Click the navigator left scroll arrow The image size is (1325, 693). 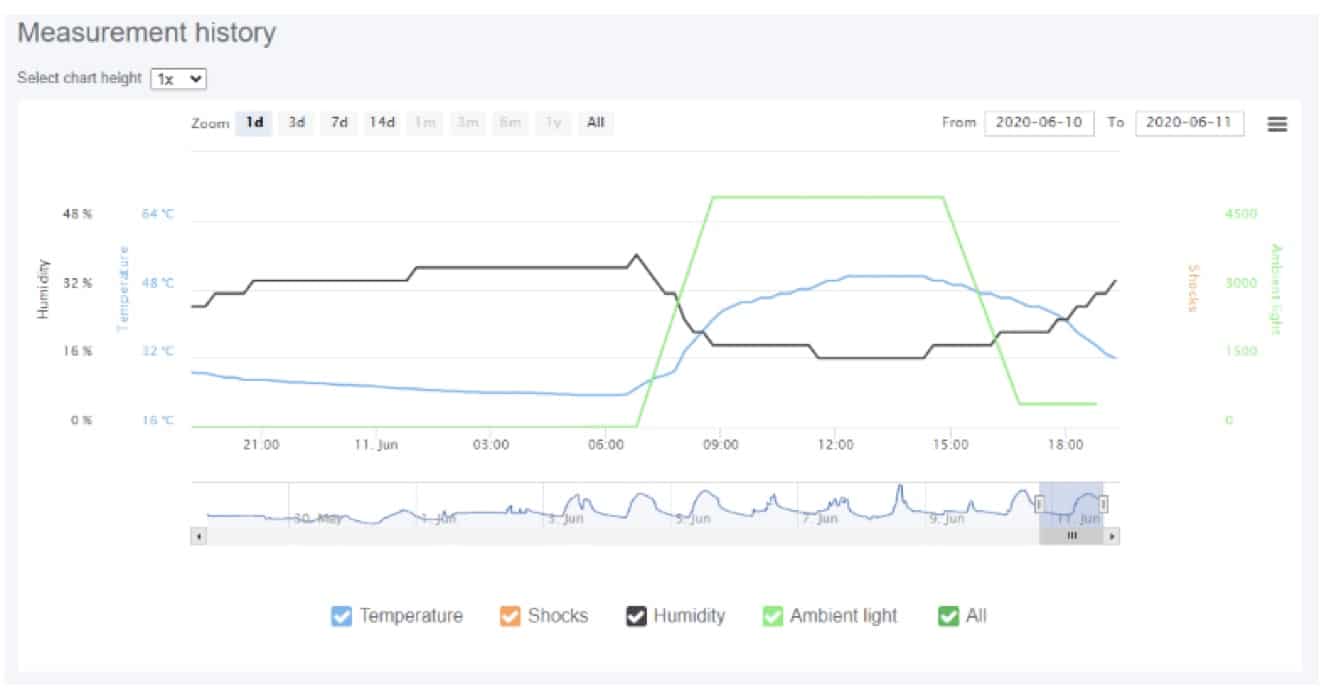[198, 537]
